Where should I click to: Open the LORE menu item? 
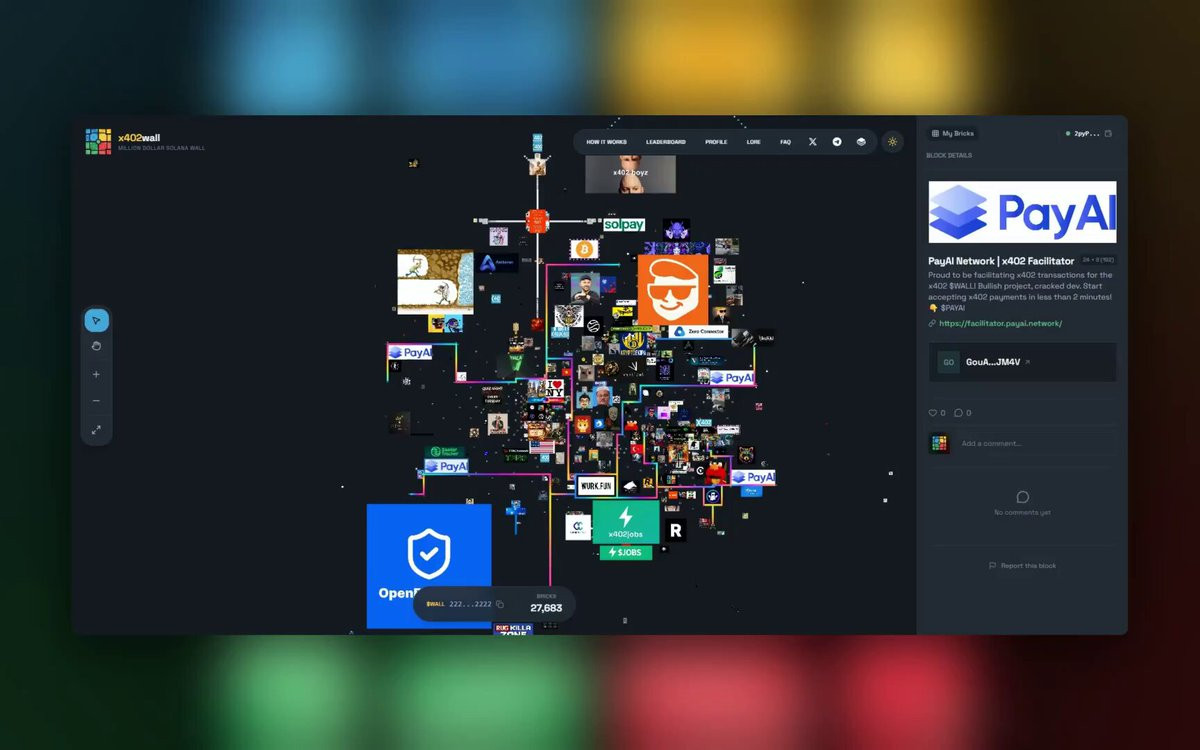point(753,142)
